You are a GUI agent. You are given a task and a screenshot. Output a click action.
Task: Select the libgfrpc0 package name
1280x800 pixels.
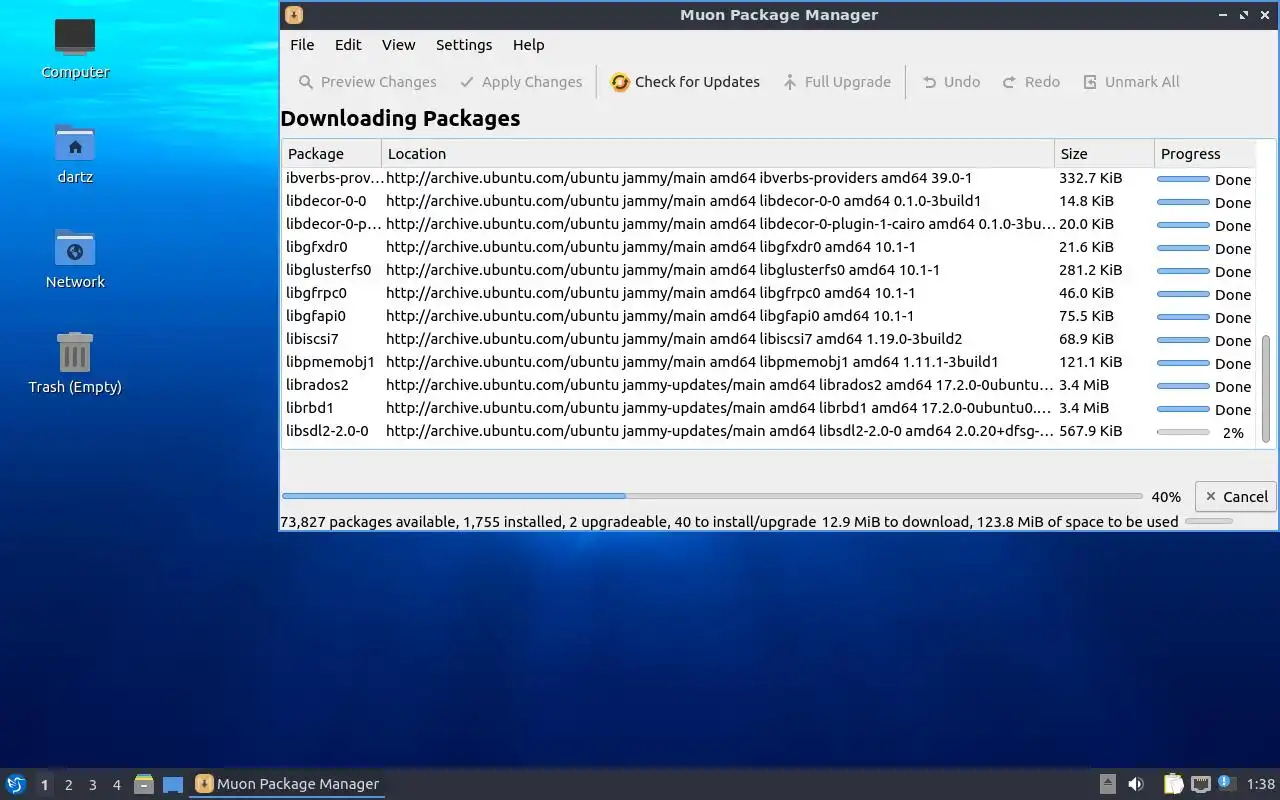click(x=316, y=293)
